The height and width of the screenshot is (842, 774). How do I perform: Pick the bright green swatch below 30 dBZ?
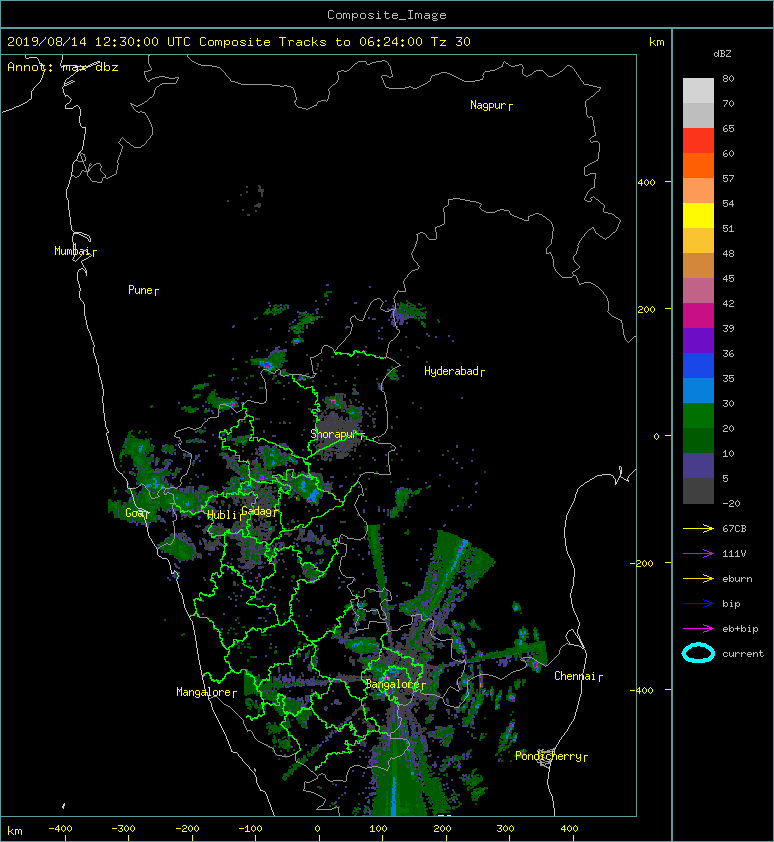698,416
